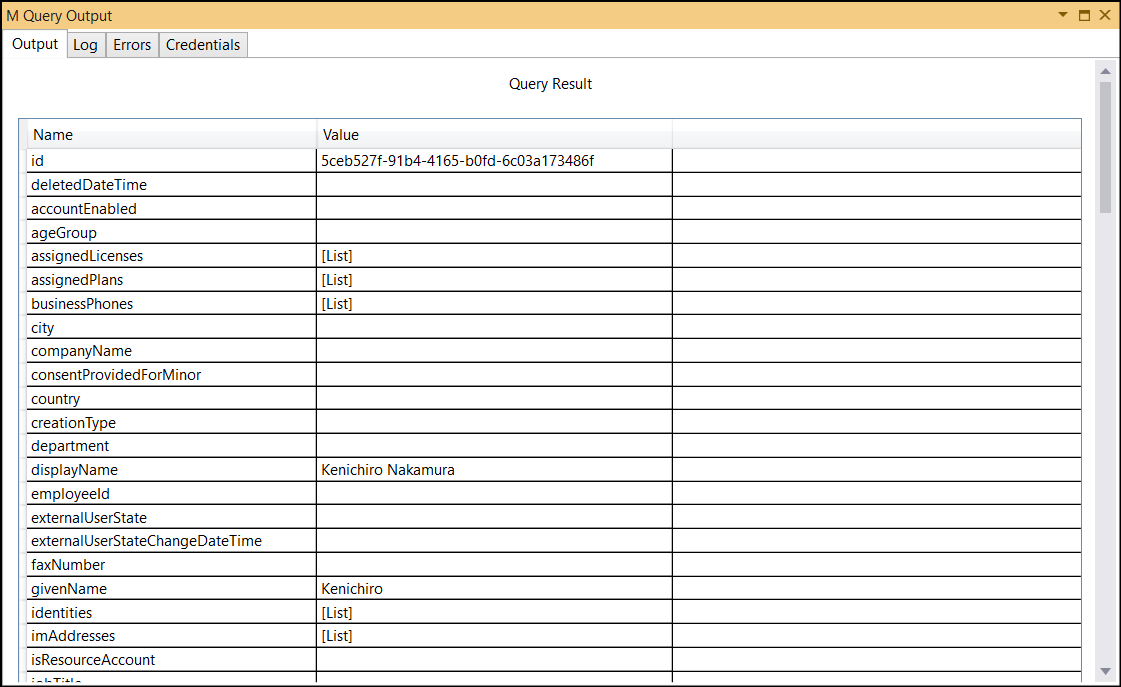The height and width of the screenshot is (687, 1121).
Task: Select the ageGroup row
Action: (554, 232)
